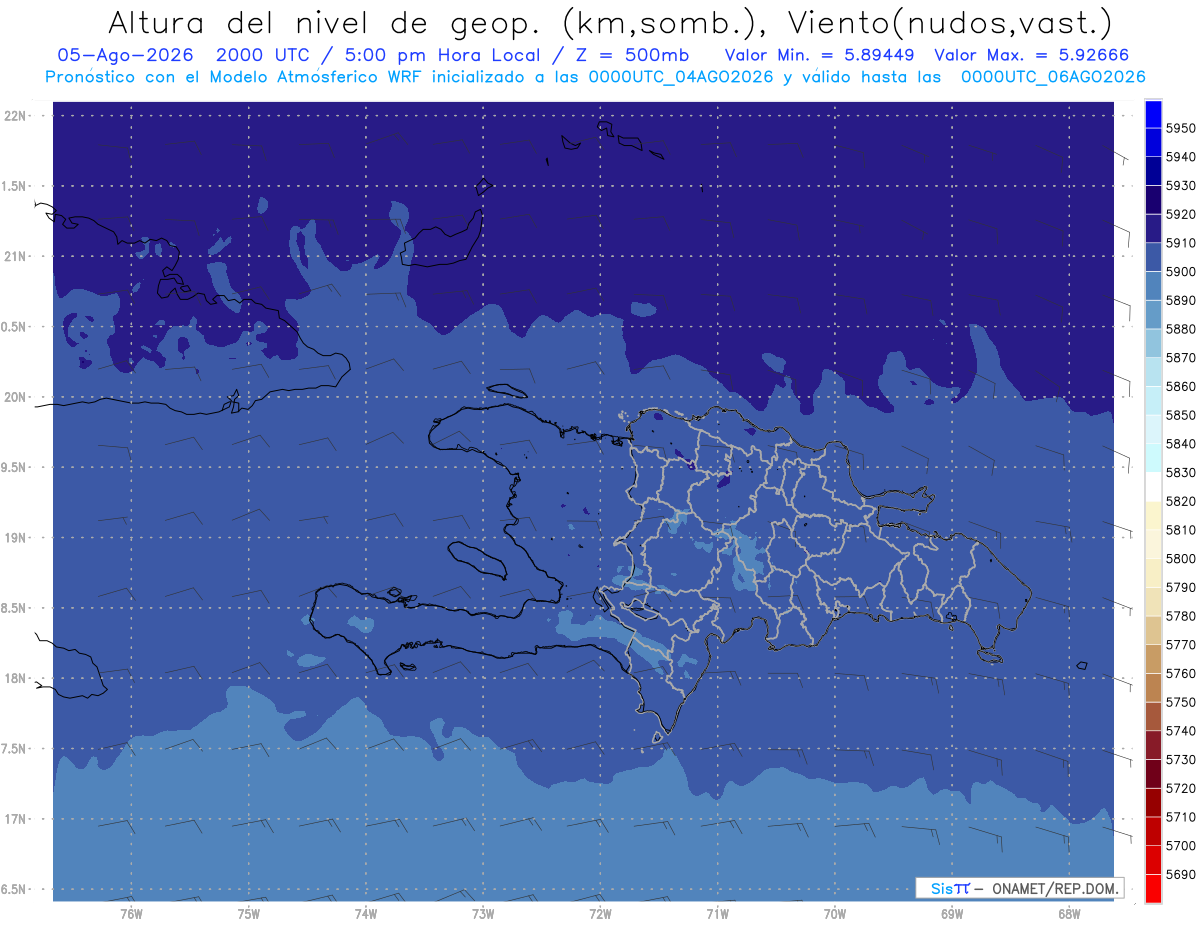Click the '5730' colorbar value

click(1180, 760)
